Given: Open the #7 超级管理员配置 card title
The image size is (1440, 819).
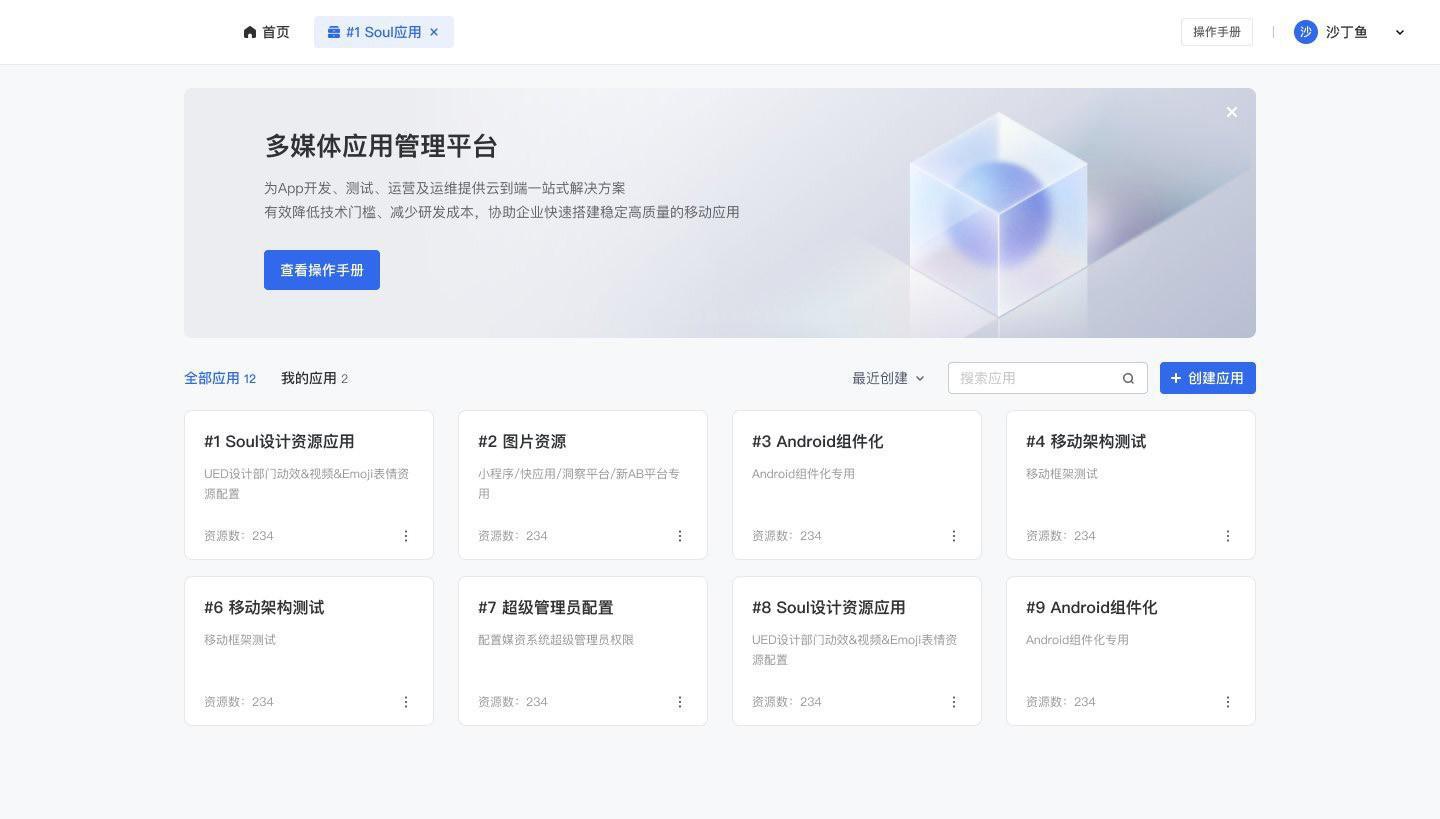Looking at the screenshot, I should point(545,607).
